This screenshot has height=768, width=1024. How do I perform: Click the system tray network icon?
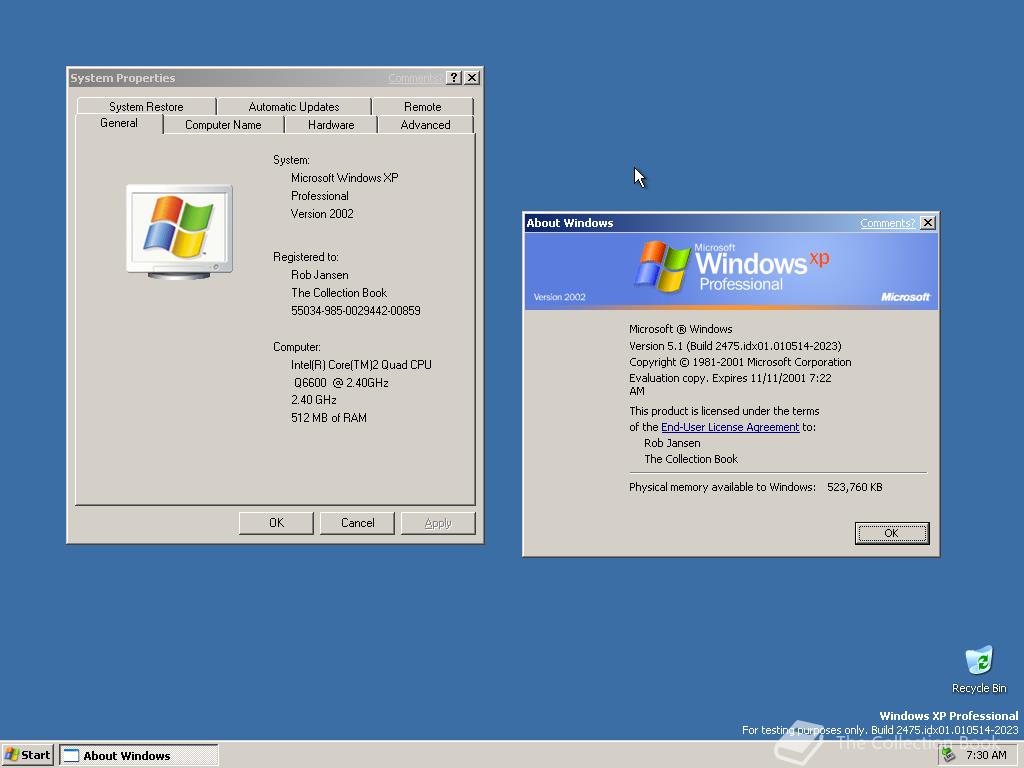coord(948,755)
